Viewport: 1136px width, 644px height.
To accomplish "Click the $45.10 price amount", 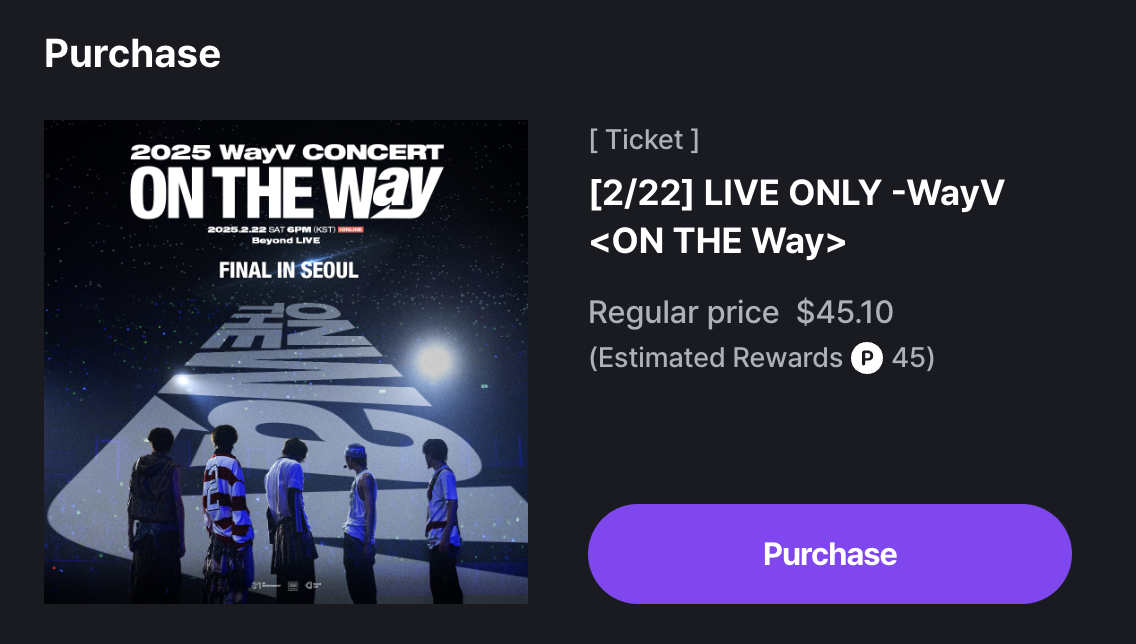I will click(844, 313).
